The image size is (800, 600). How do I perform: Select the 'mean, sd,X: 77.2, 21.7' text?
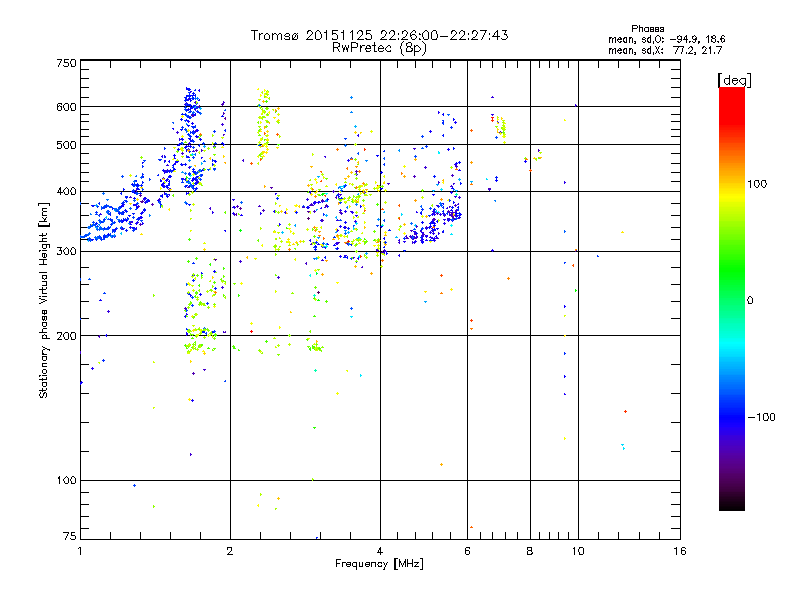tap(665, 50)
